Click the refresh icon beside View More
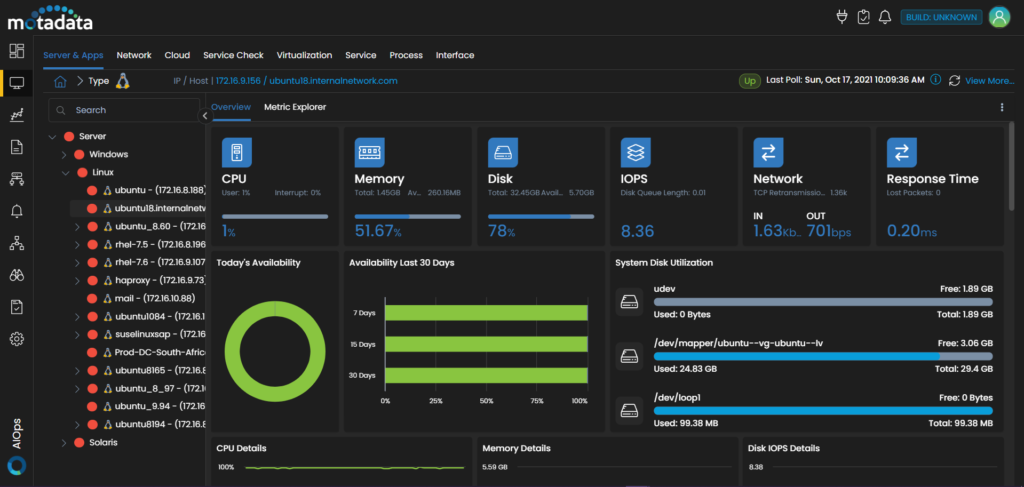The height and width of the screenshot is (487, 1024). (x=954, y=81)
